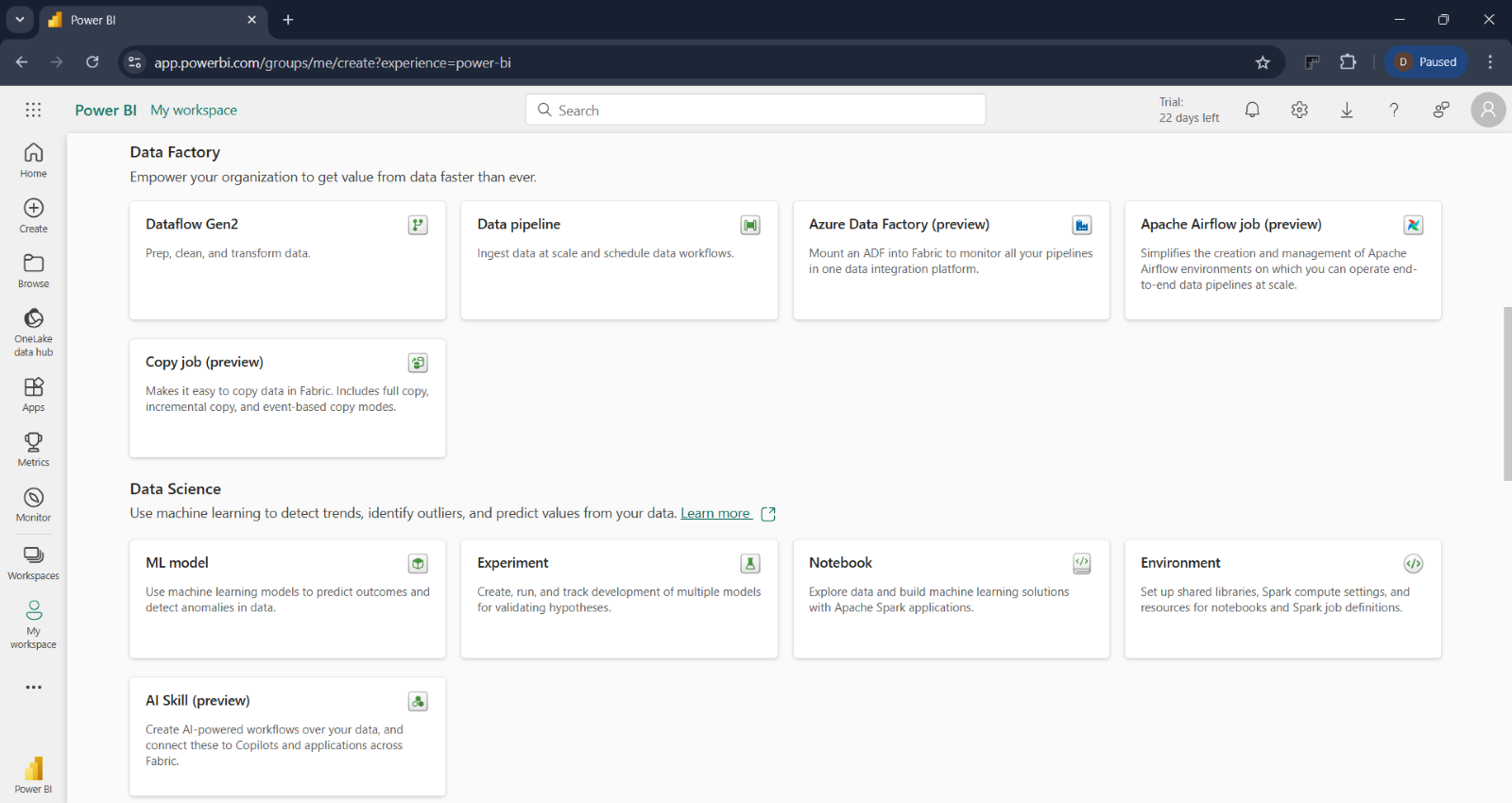Open the user account avatar

(1488, 110)
